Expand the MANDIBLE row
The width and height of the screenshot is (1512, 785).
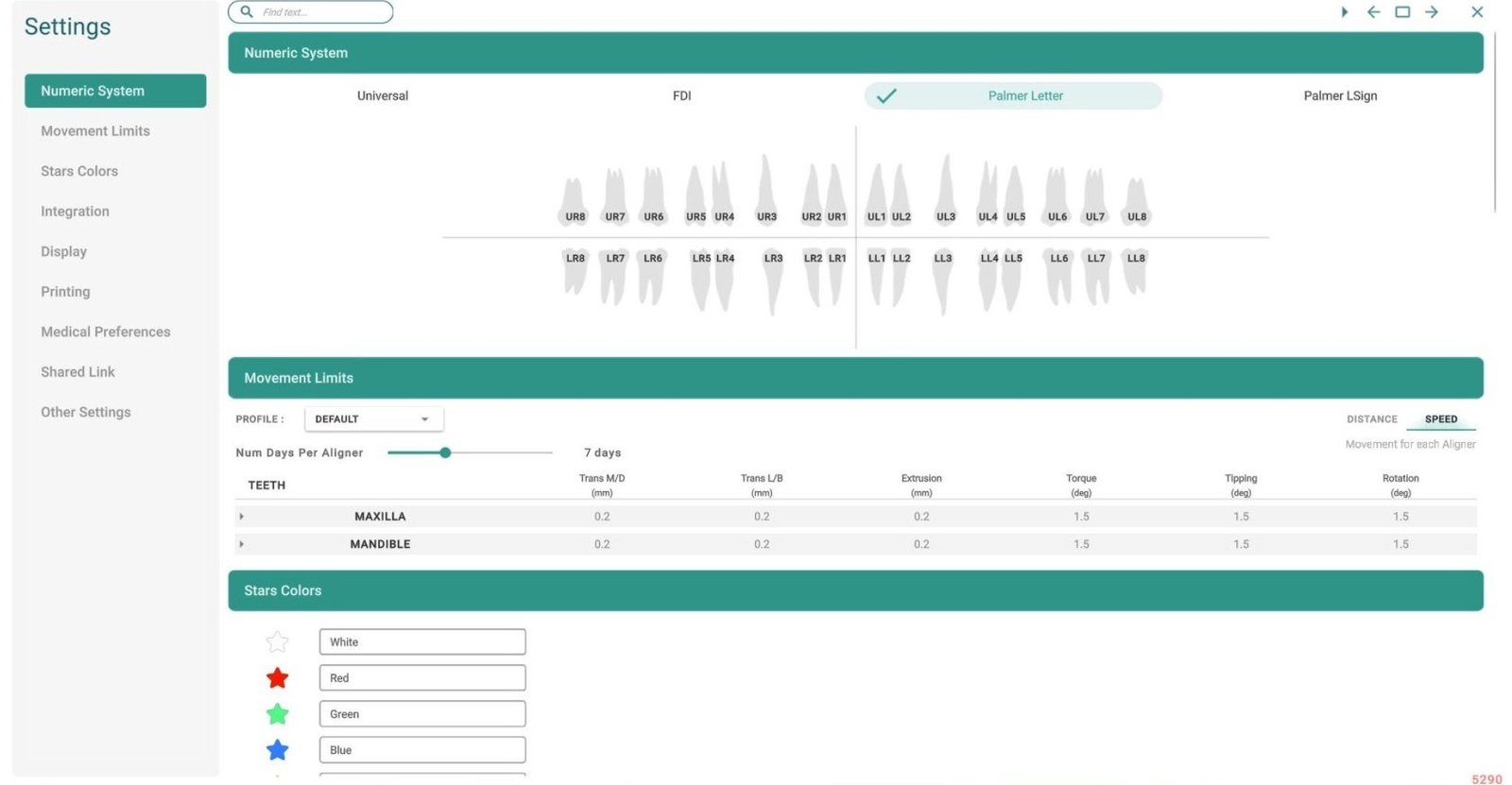[x=242, y=544]
